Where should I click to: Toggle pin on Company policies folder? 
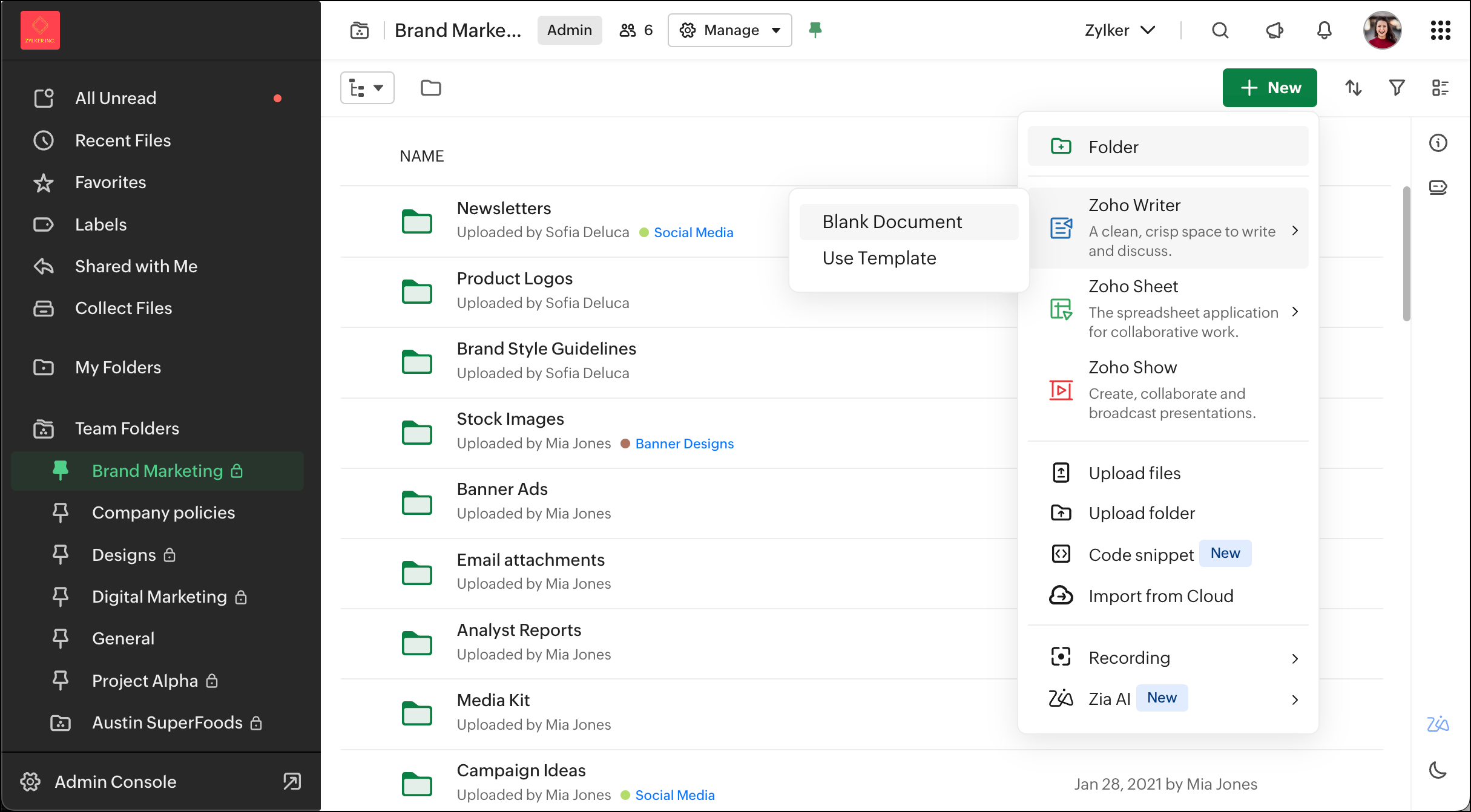pos(60,512)
